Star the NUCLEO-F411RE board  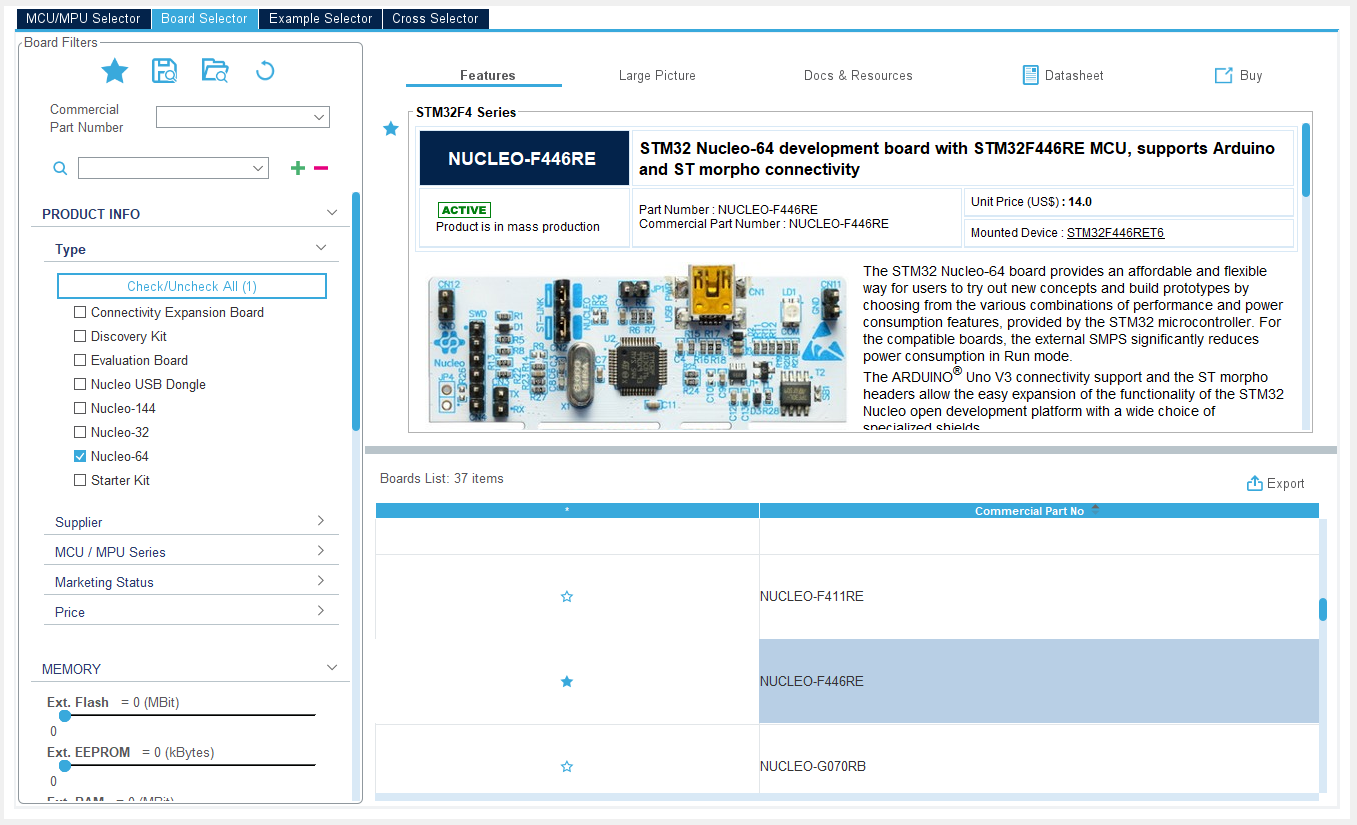click(567, 596)
